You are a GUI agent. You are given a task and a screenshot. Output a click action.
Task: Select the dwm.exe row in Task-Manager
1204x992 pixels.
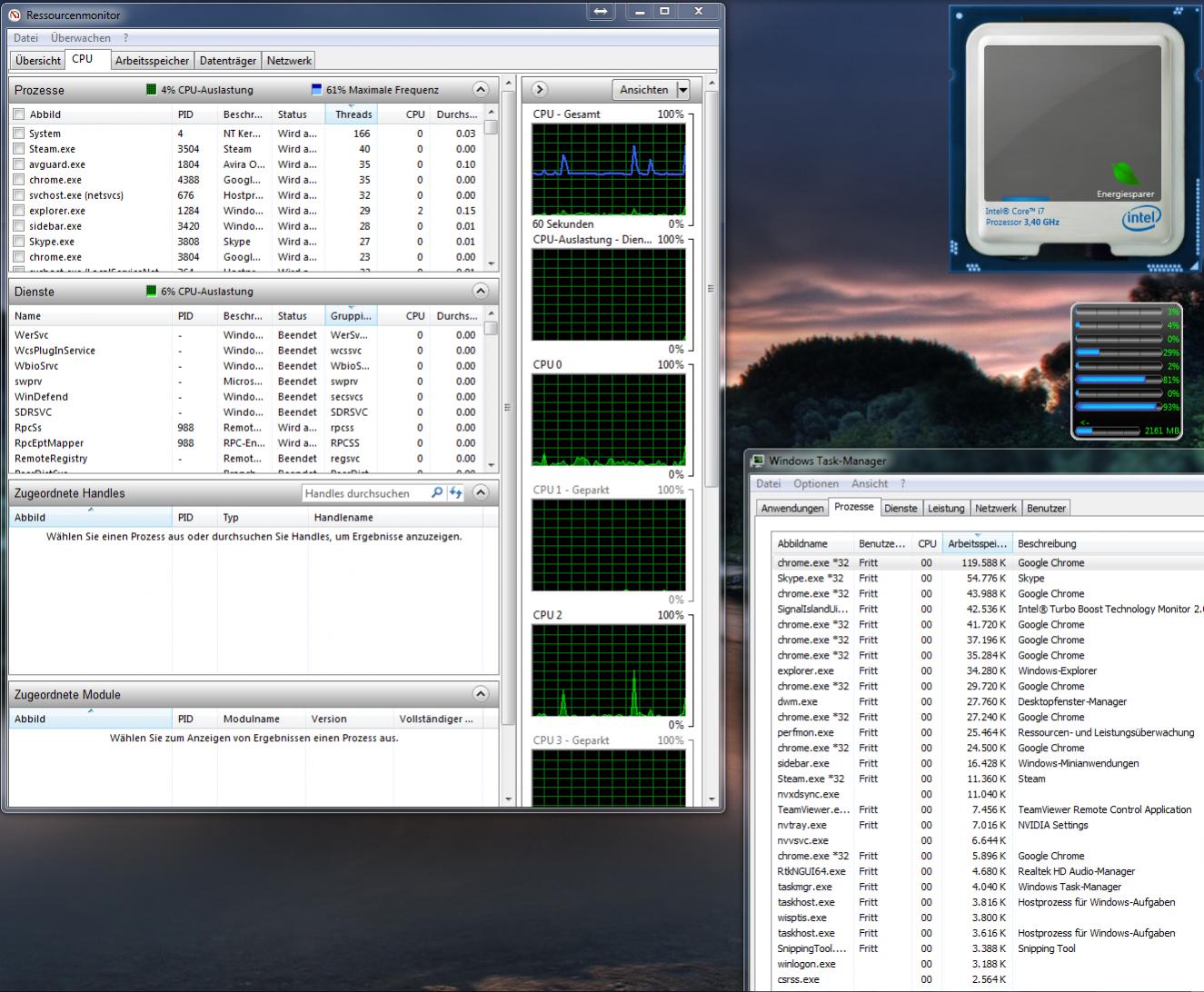click(x=987, y=702)
